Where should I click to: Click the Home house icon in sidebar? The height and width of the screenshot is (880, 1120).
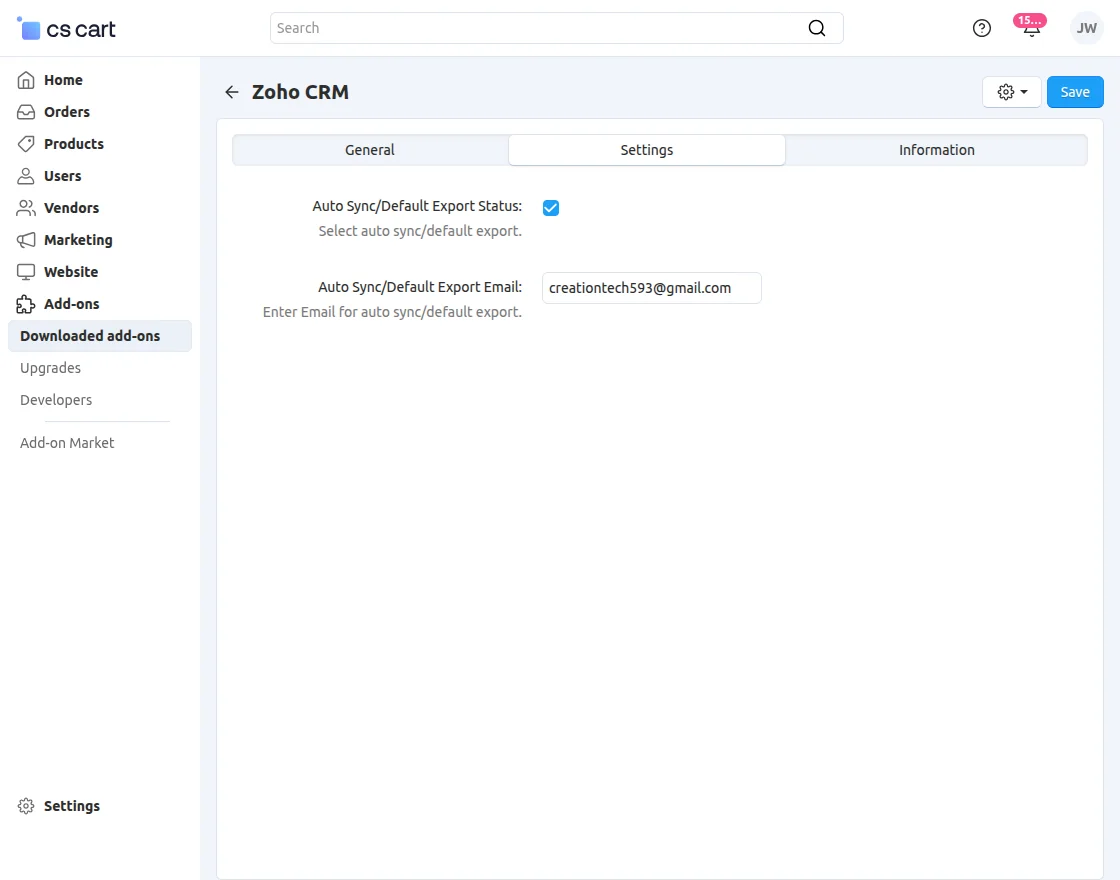(26, 80)
